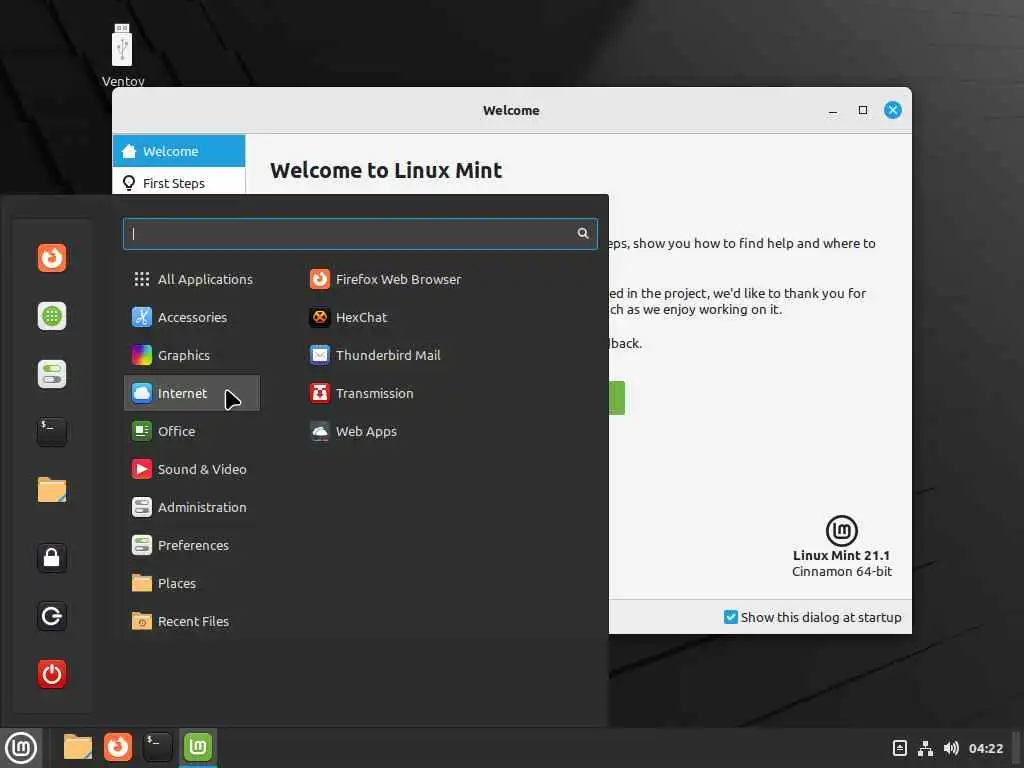Click the Firefox Web Browser label text
This screenshot has height=768, width=1024.
coord(398,279)
